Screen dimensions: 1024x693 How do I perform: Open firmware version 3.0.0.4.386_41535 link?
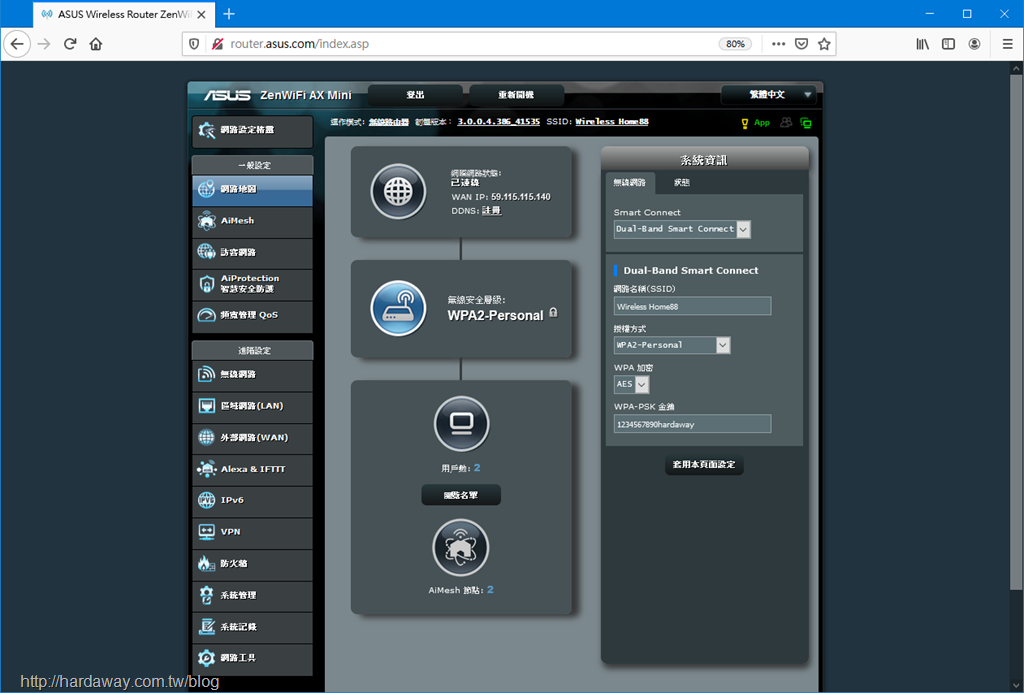click(498, 121)
